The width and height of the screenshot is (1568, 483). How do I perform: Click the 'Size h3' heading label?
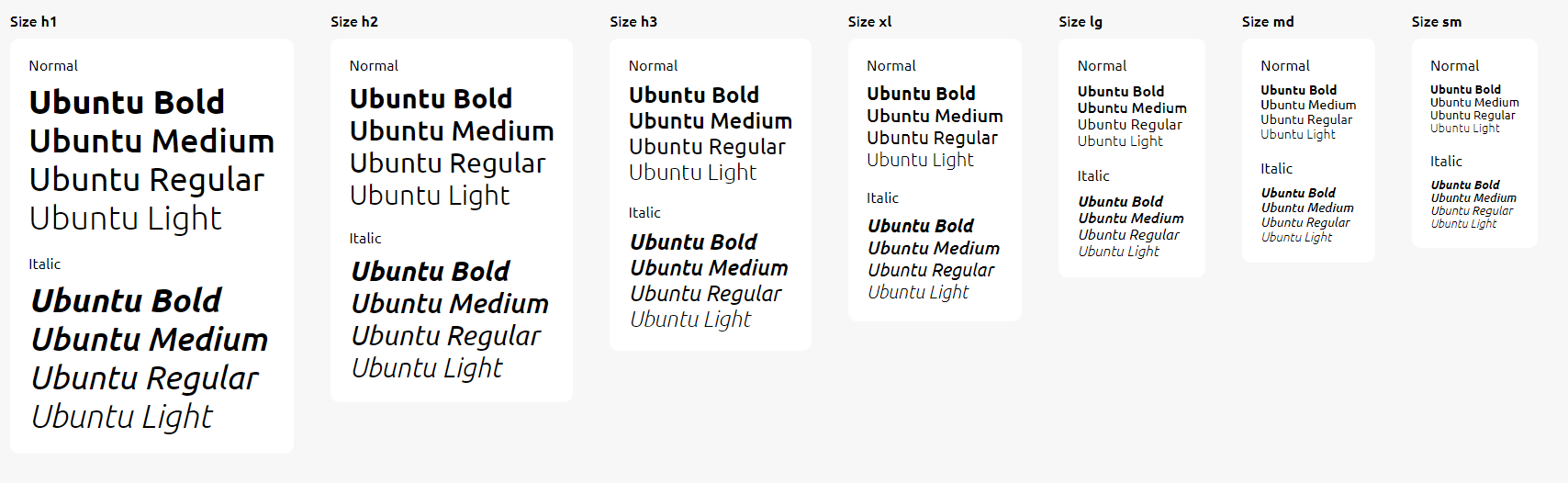pyautogui.click(x=633, y=22)
